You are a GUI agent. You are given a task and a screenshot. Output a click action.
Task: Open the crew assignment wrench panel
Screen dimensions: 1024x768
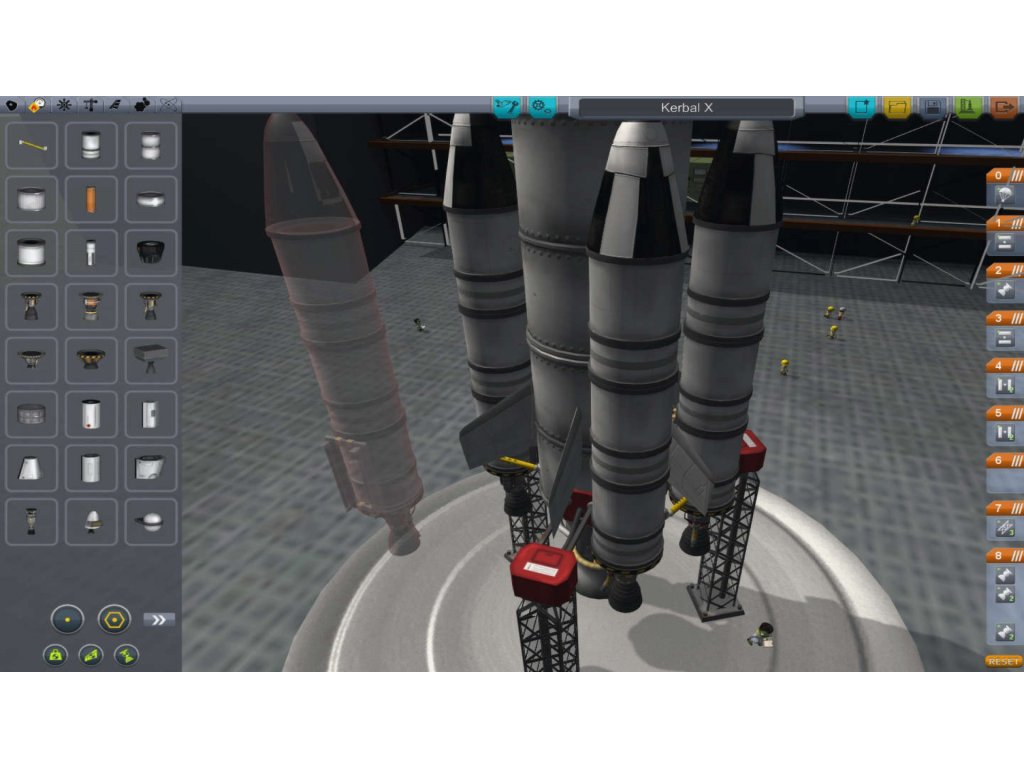(507, 106)
